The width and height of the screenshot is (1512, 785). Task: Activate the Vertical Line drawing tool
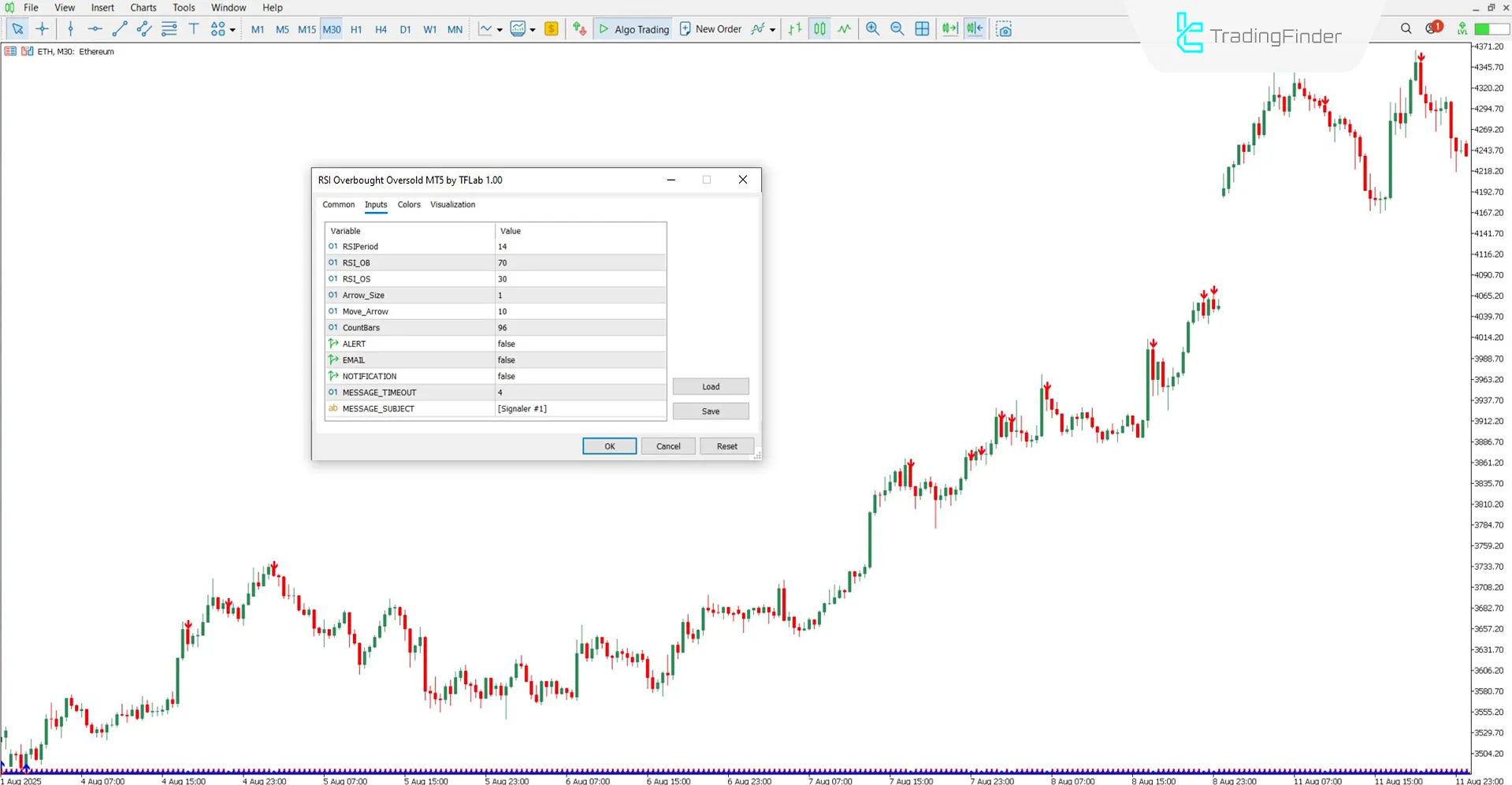[x=70, y=29]
